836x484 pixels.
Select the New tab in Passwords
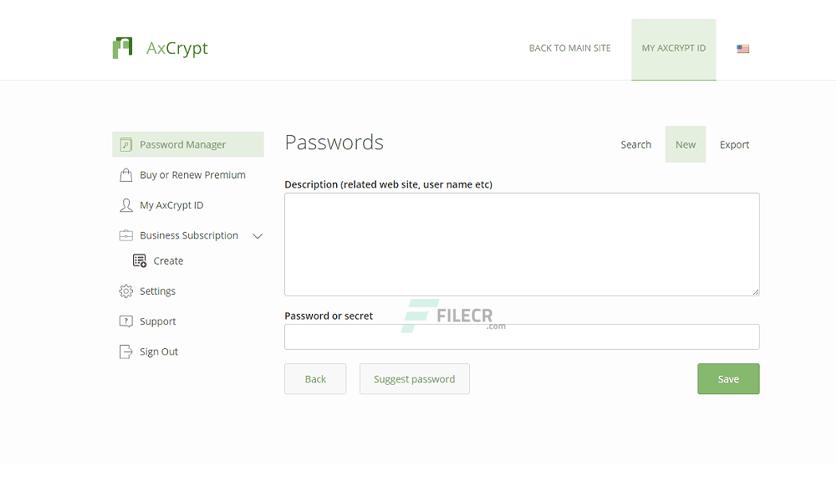click(685, 144)
